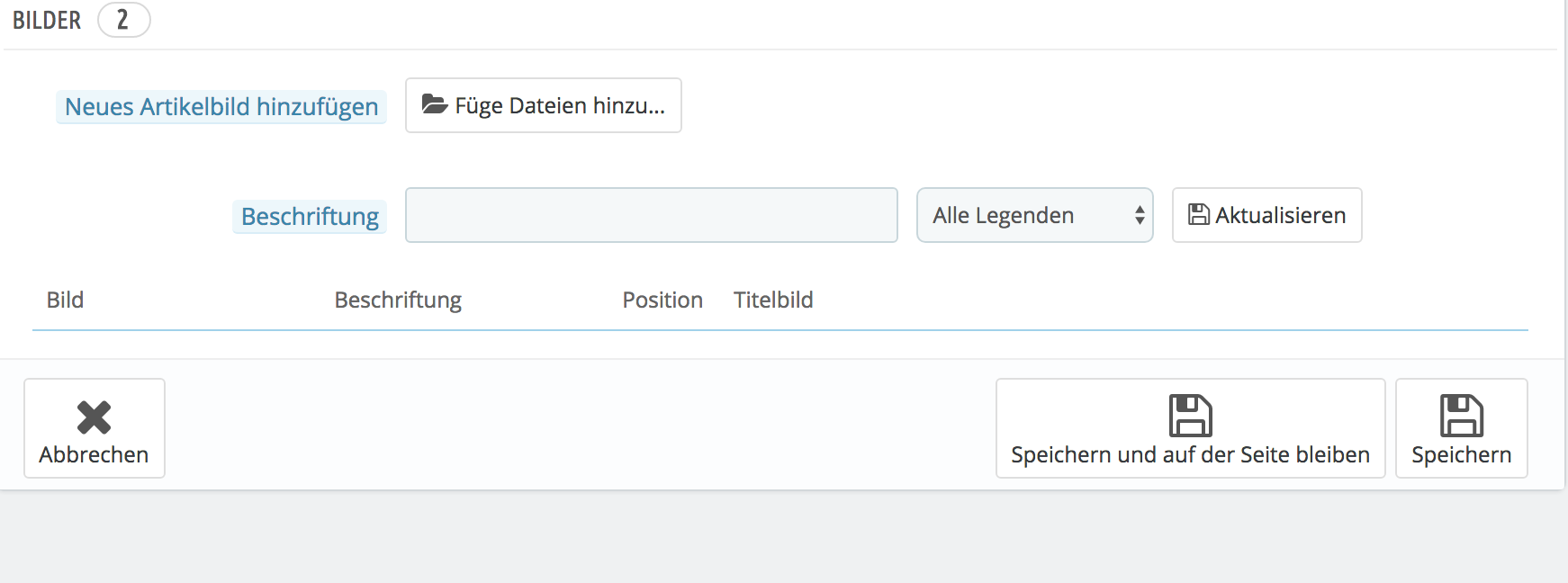The width and height of the screenshot is (1568, 583).
Task: Click the Speichern text label at far right
Action: coord(1461,454)
